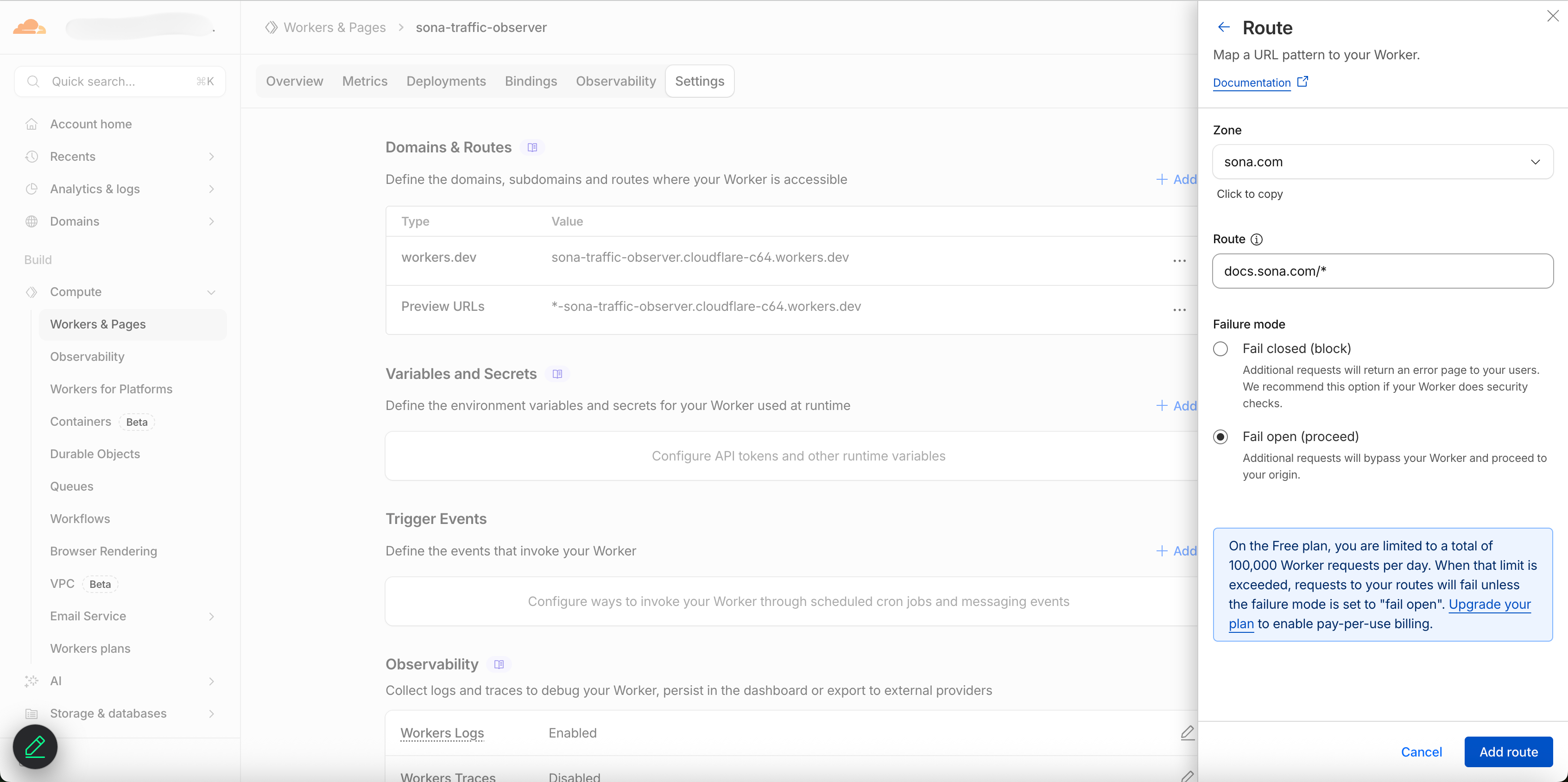The width and height of the screenshot is (1568, 782).
Task: Open the Domains & Routes documentation icon
Action: [x=532, y=147]
